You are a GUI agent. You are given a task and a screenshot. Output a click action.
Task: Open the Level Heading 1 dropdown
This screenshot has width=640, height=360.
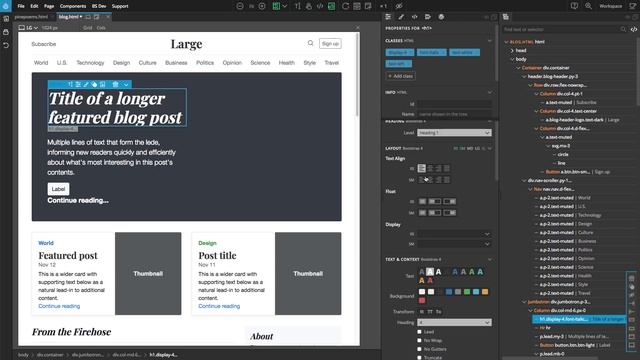tap(454, 133)
